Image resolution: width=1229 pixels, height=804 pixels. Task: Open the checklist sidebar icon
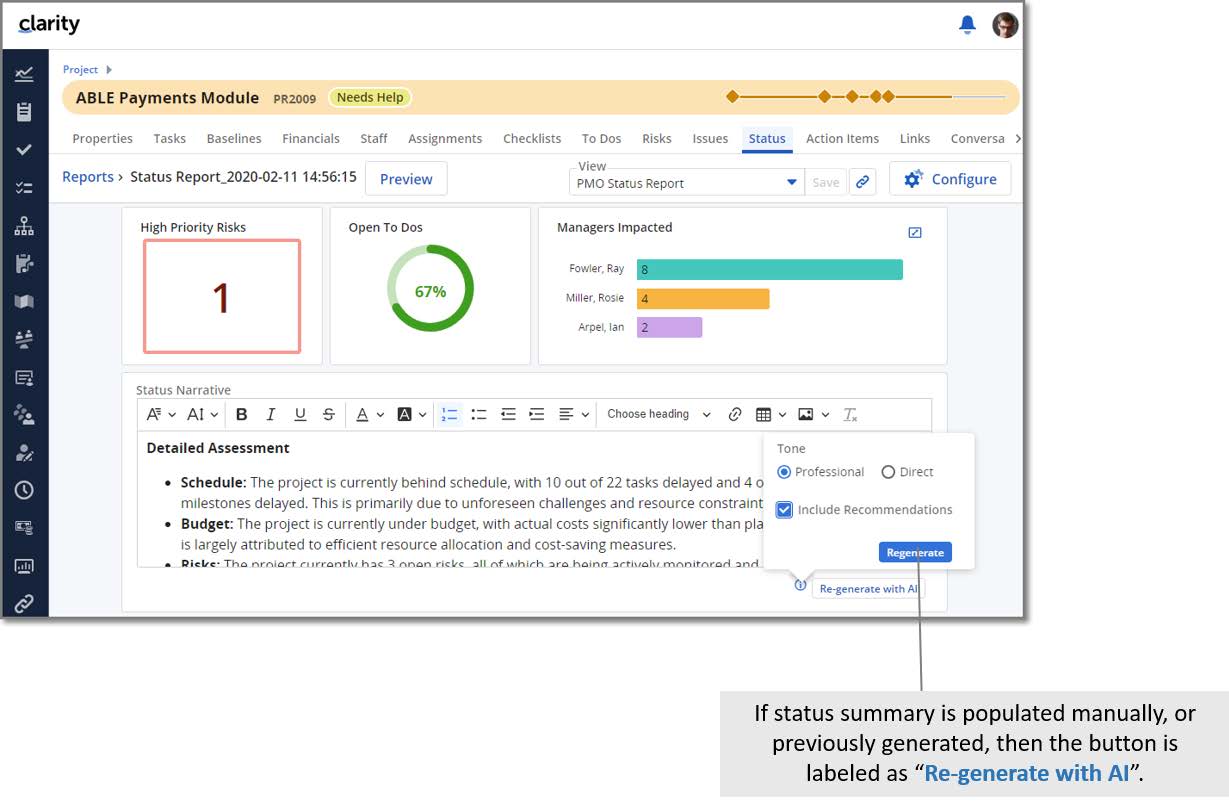(24, 188)
